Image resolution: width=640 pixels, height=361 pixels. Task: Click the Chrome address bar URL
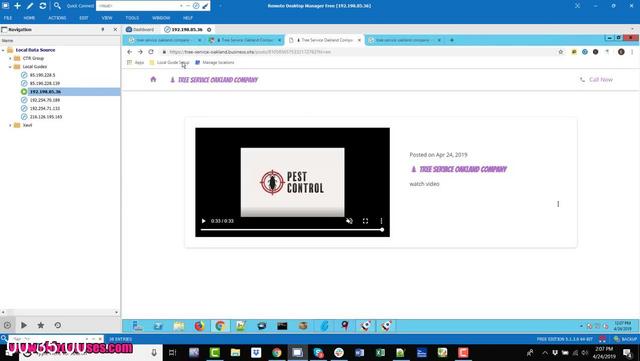pos(250,52)
